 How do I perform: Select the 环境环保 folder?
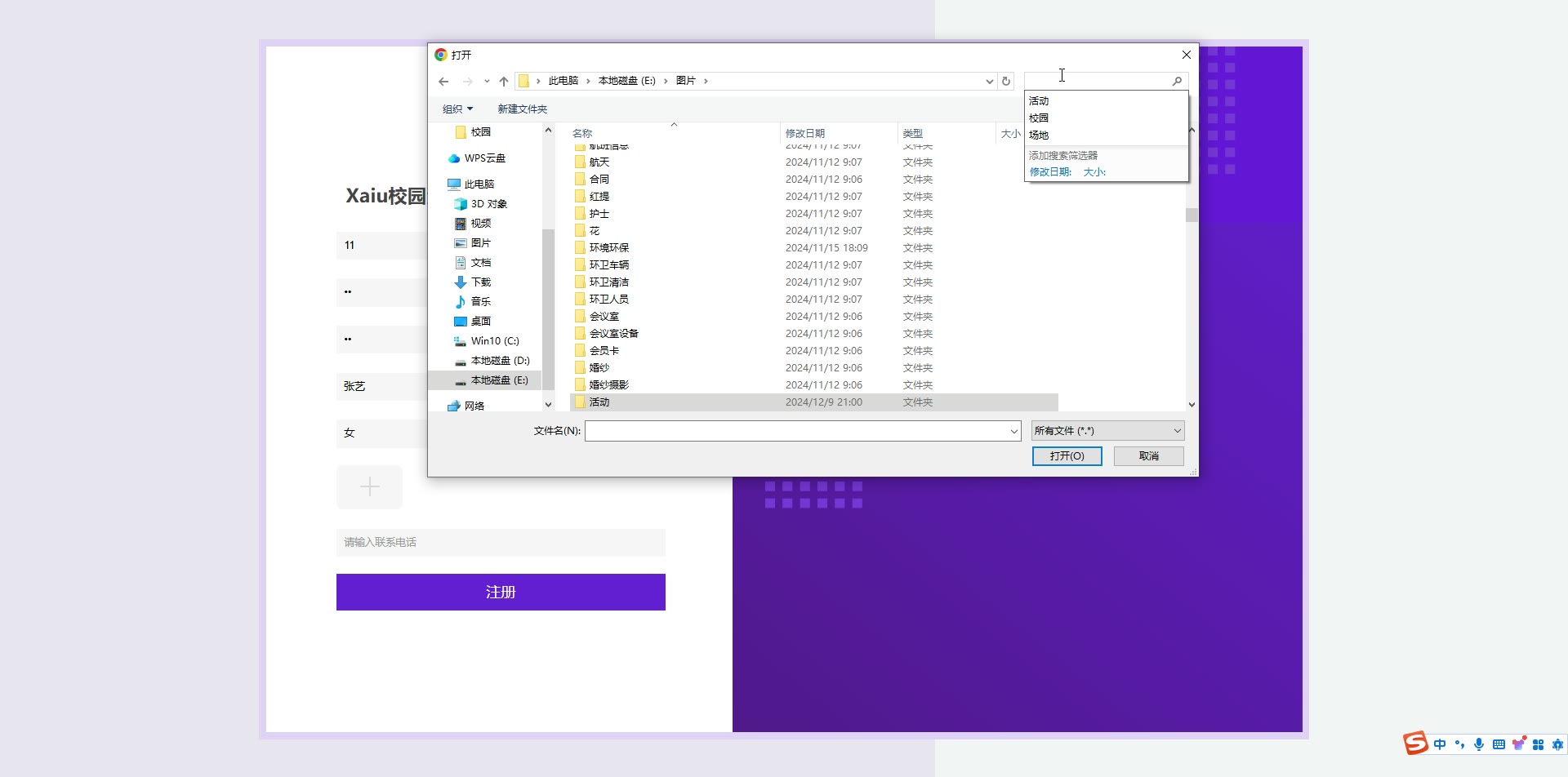click(x=608, y=248)
